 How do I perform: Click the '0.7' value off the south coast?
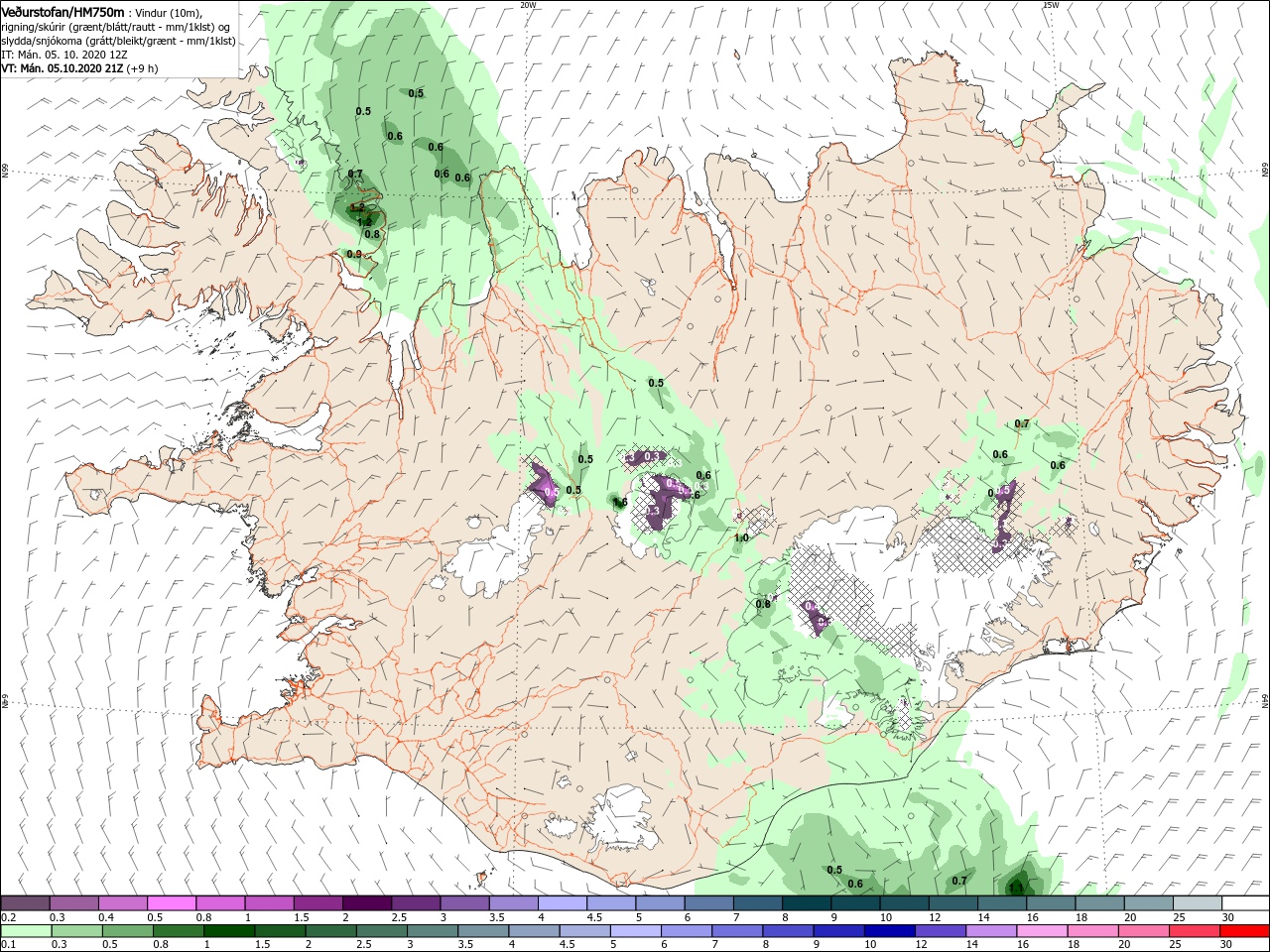point(959,881)
